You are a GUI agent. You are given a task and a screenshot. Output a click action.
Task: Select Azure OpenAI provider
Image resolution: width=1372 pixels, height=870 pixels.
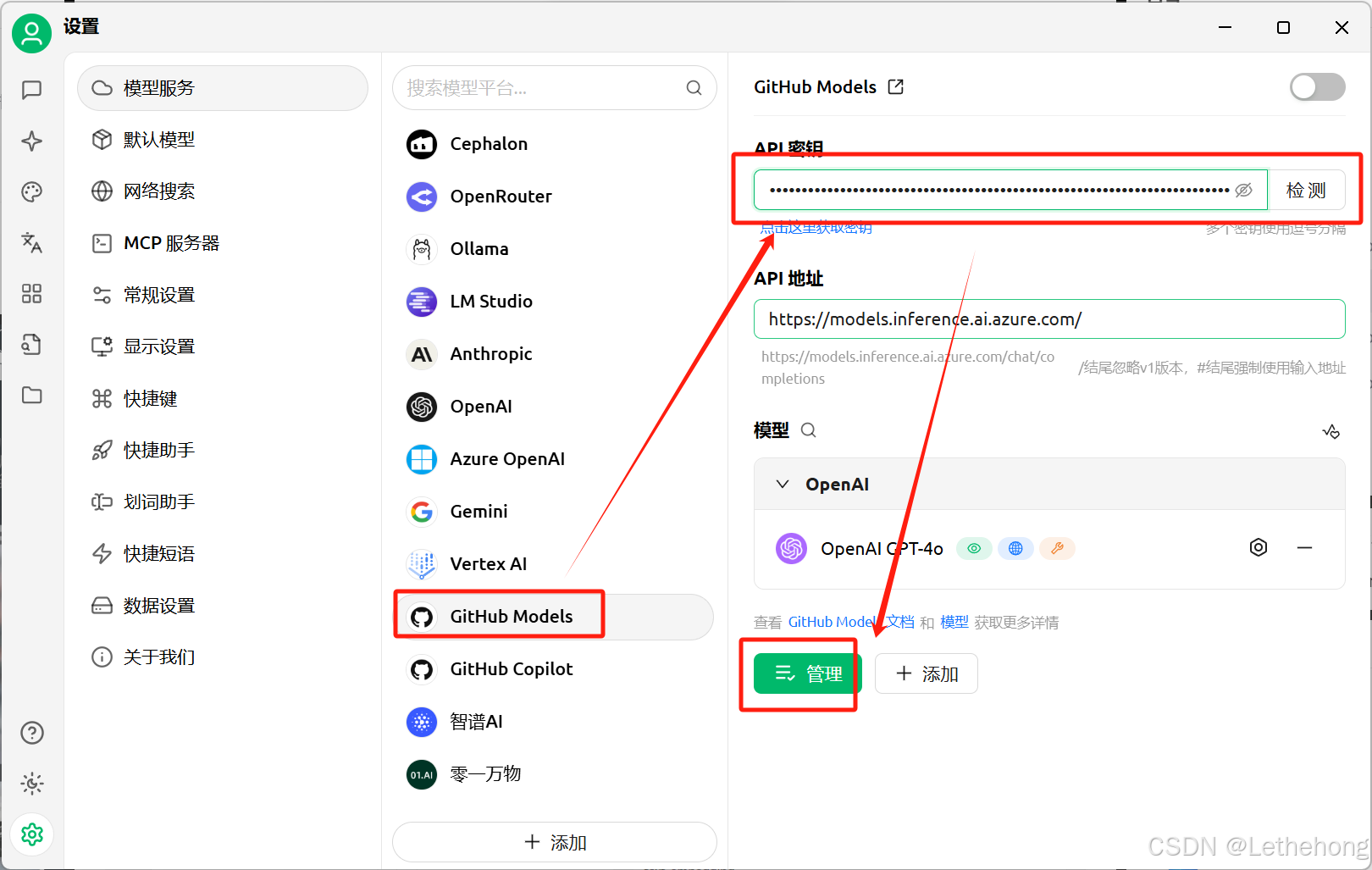555,459
